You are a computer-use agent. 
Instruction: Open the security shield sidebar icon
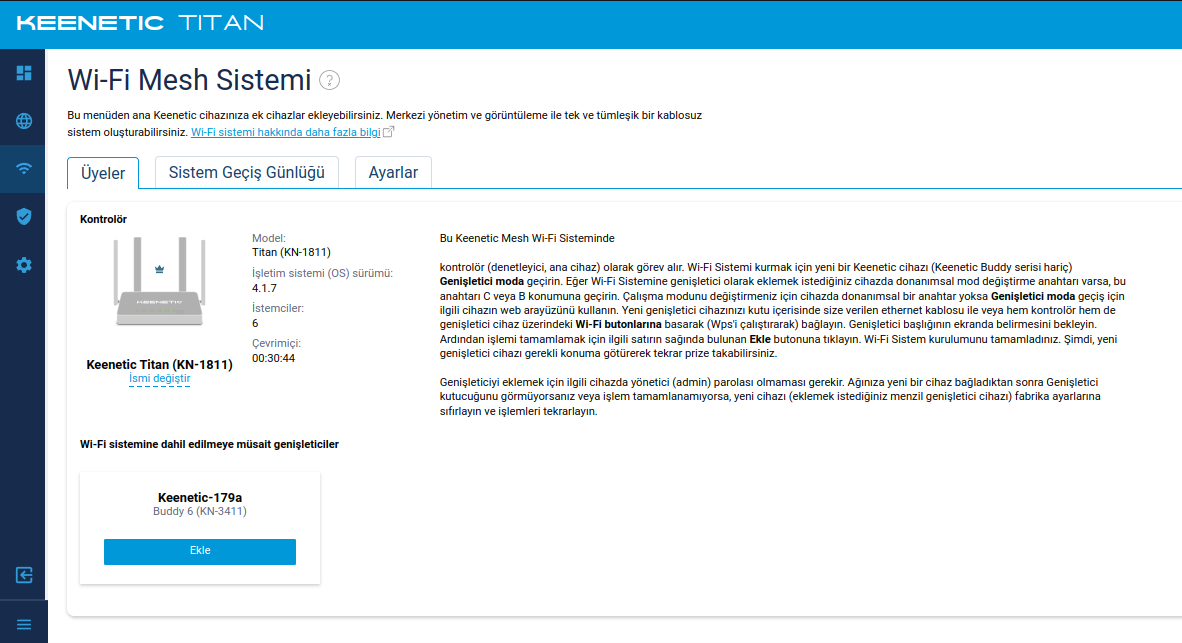point(24,217)
